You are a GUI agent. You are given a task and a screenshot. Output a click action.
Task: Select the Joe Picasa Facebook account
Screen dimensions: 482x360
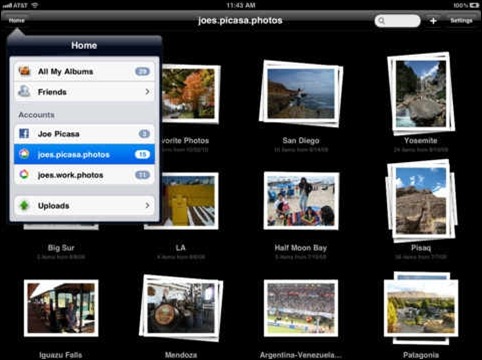84,134
